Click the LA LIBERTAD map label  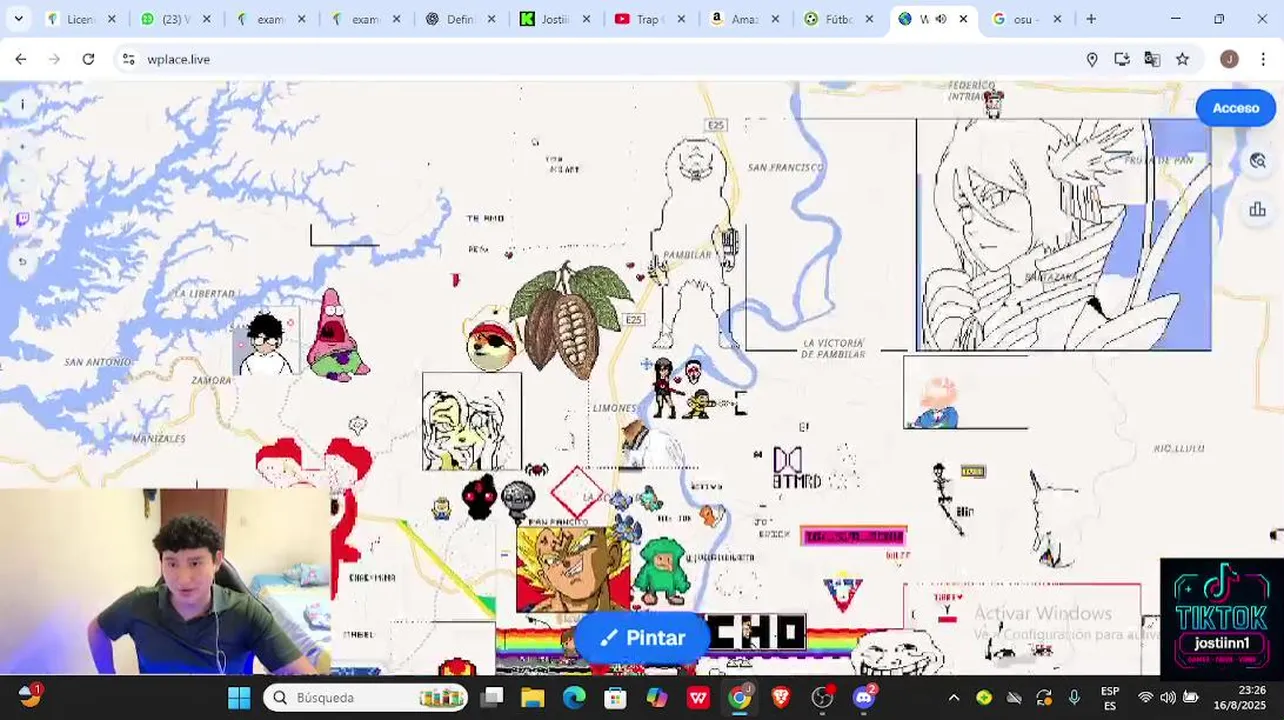pos(204,293)
